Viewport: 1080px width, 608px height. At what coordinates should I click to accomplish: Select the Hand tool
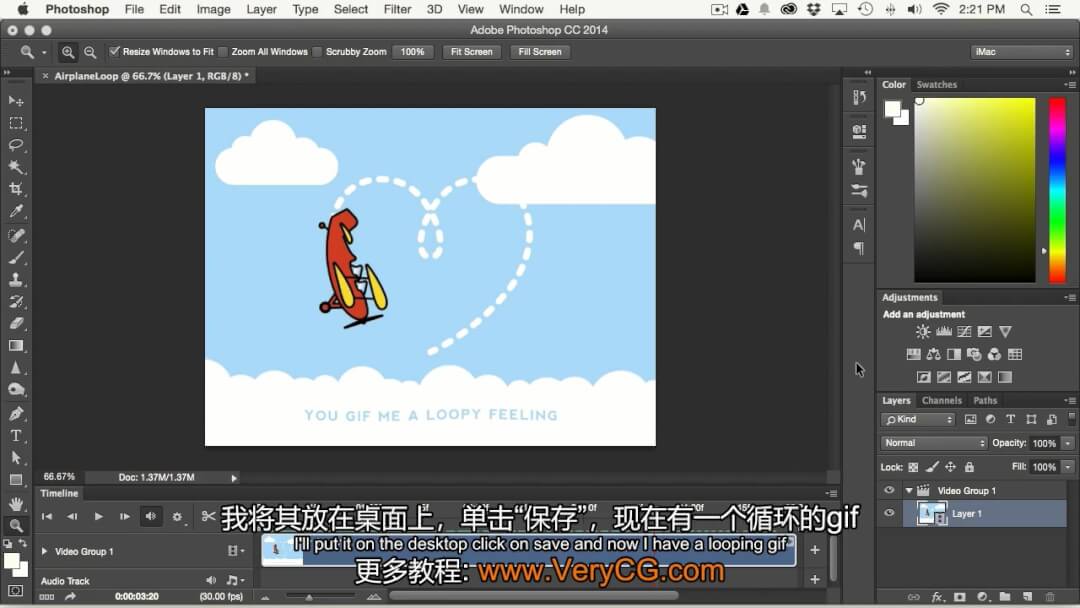tap(16, 503)
